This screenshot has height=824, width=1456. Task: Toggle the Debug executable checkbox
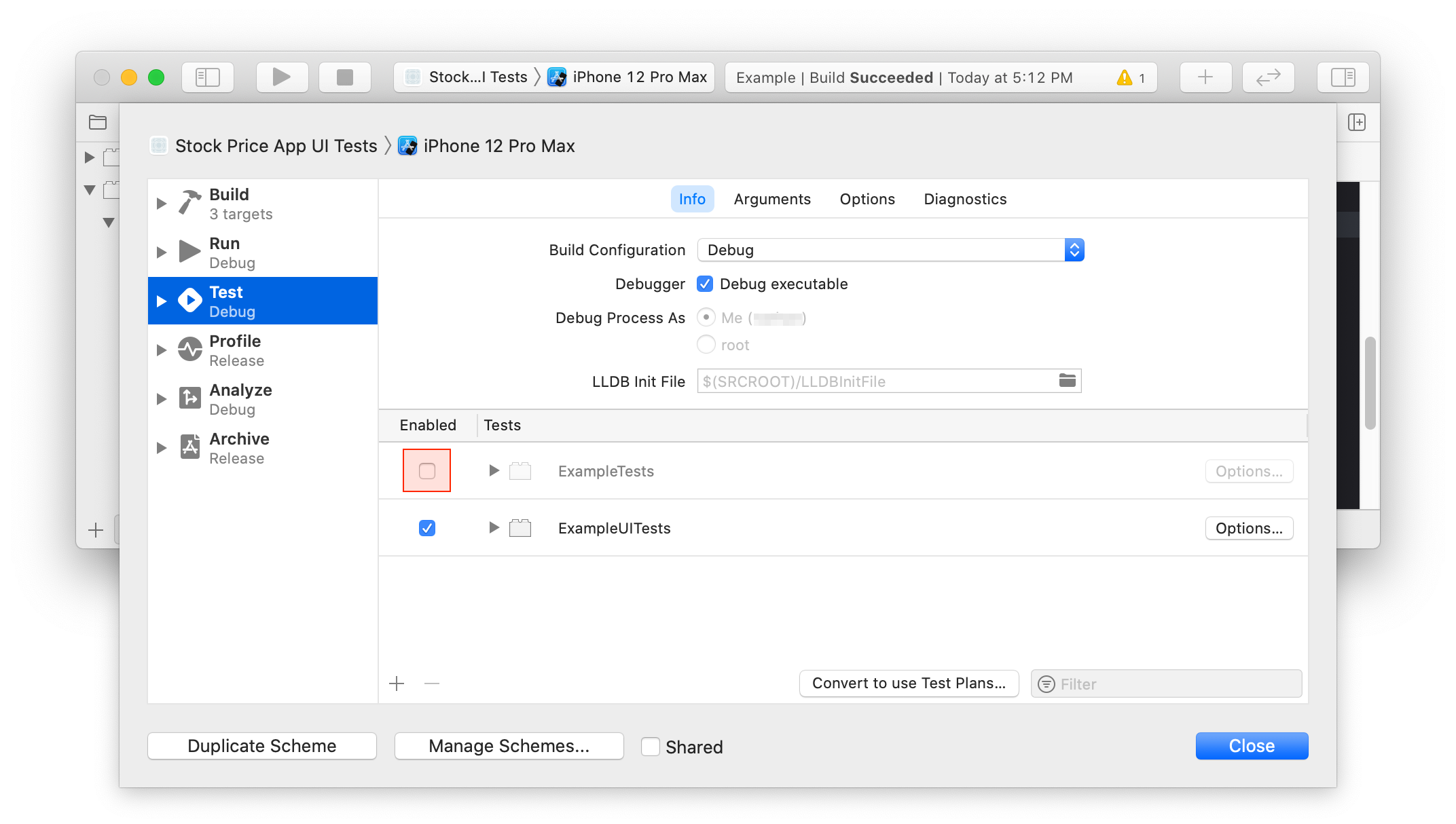[x=705, y=284]
